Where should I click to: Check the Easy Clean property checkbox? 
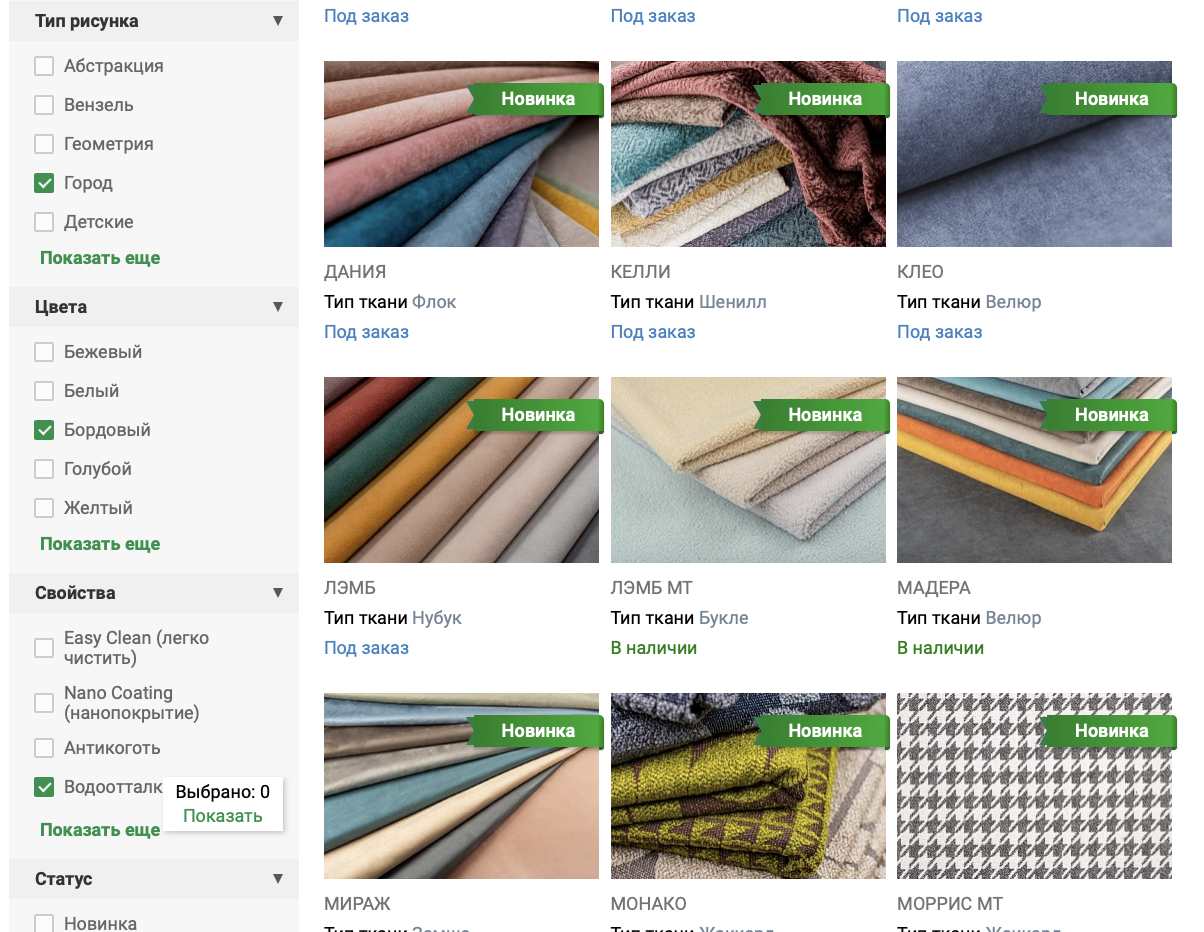[44, 648]
